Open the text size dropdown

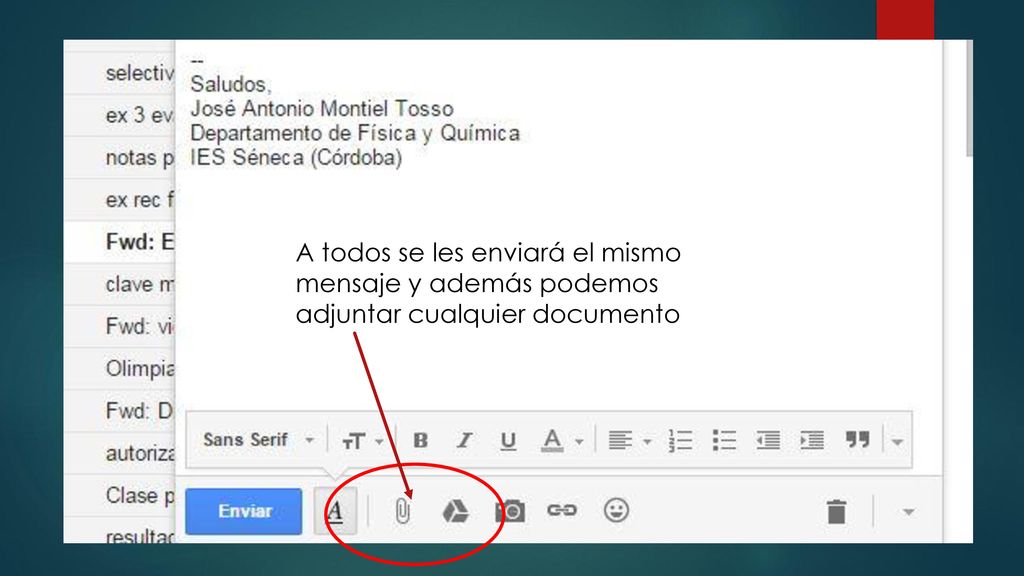click(362, 441)
